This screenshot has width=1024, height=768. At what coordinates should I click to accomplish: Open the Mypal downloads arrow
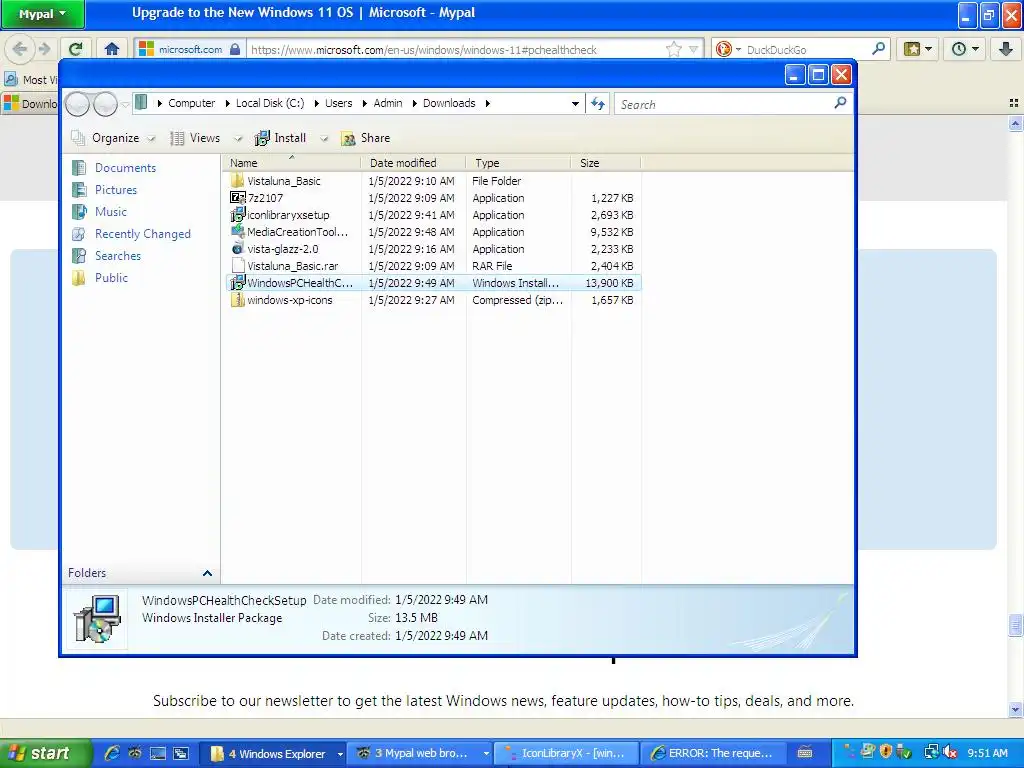coord(1006,49)
